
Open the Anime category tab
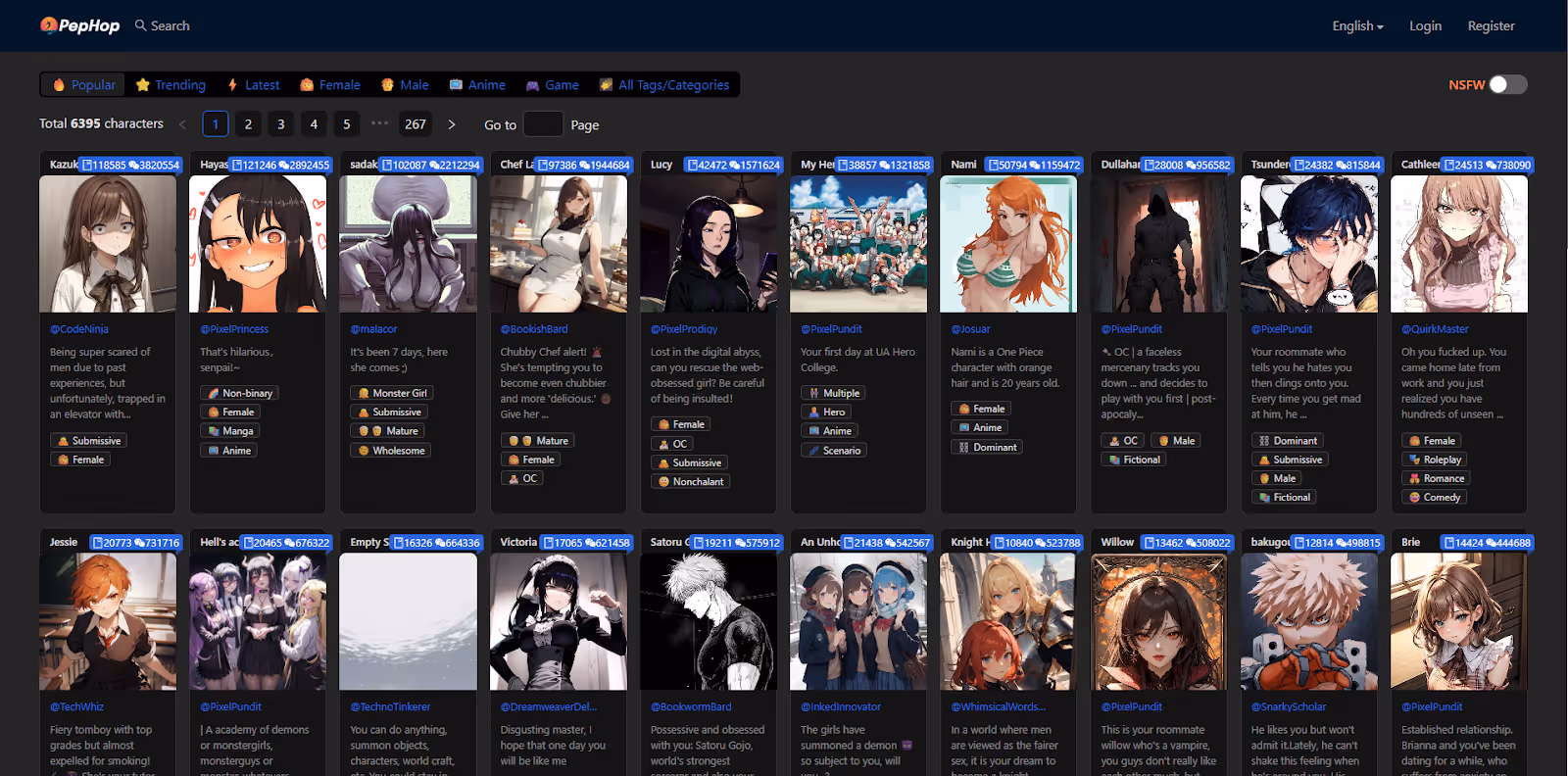pos(477,85)
